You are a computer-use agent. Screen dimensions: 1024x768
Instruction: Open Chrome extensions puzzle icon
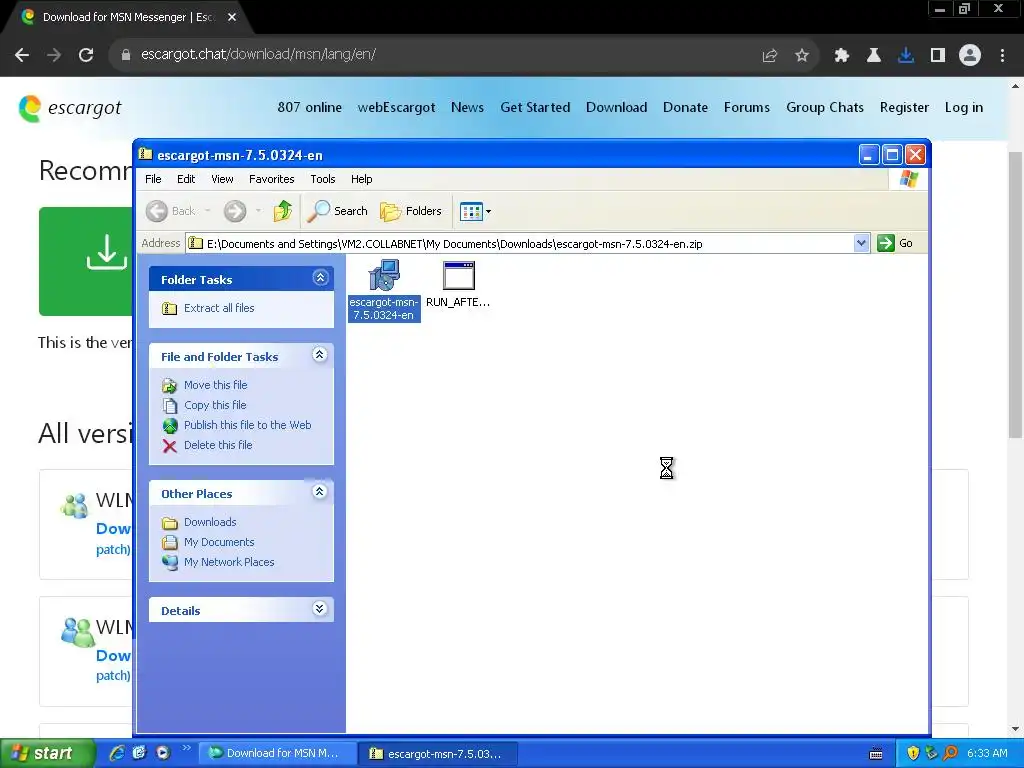pyautogui.click(x=842, y=55)
